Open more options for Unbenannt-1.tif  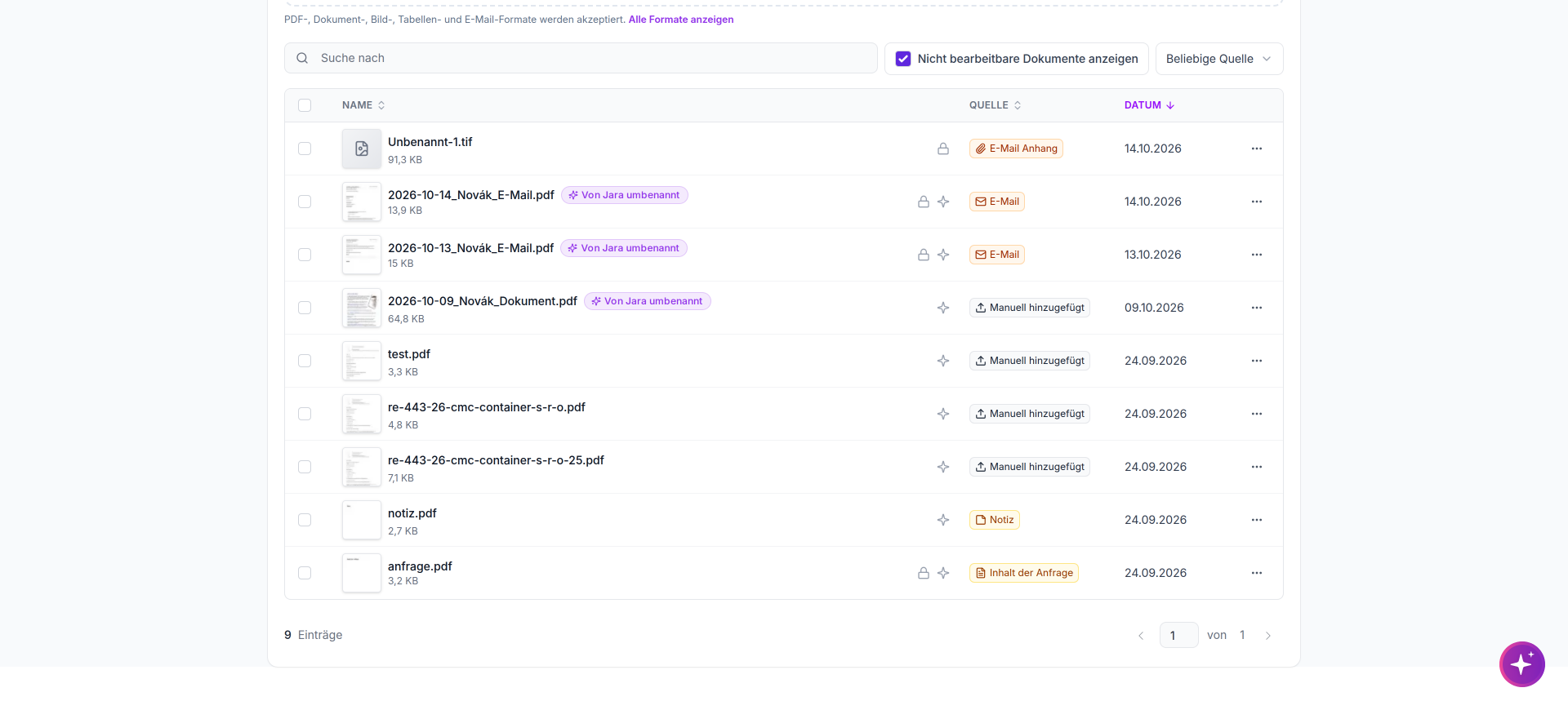click(1257, 149)
